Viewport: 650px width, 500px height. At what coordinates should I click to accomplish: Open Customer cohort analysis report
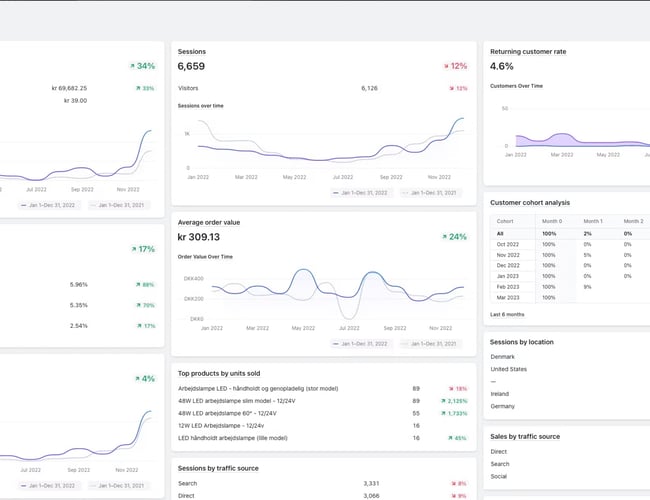[530, 203]
